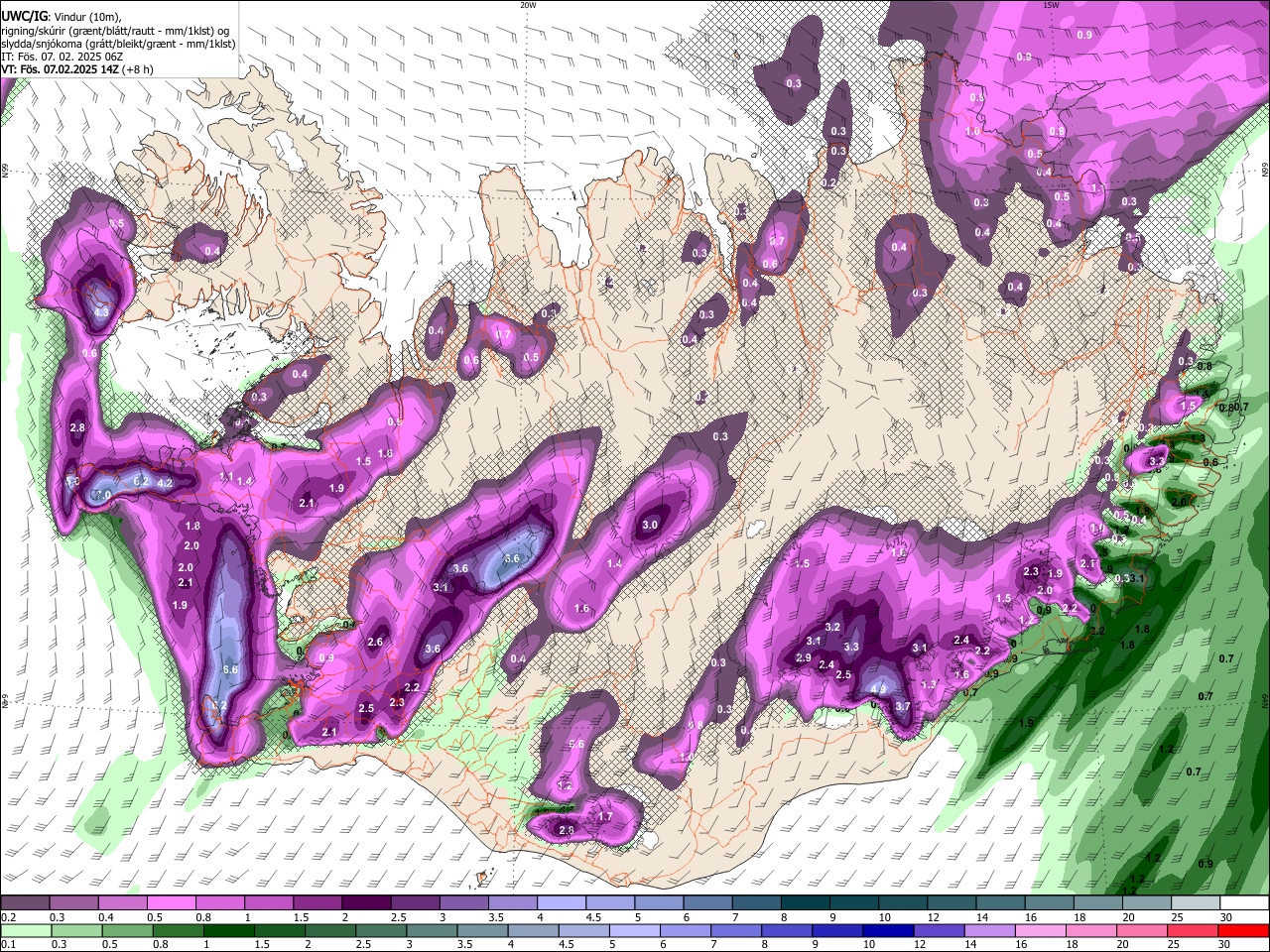
Task: Click the bright red rain legend swatch at 30
Action: [x=1242, y=931]
